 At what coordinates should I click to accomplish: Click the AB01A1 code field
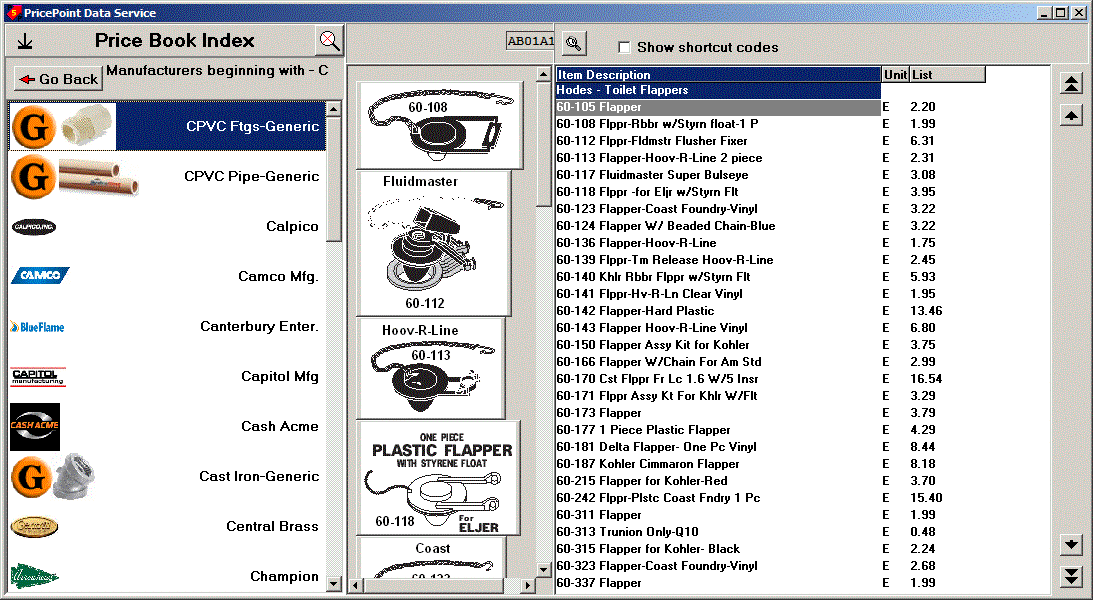coord(530,41)
